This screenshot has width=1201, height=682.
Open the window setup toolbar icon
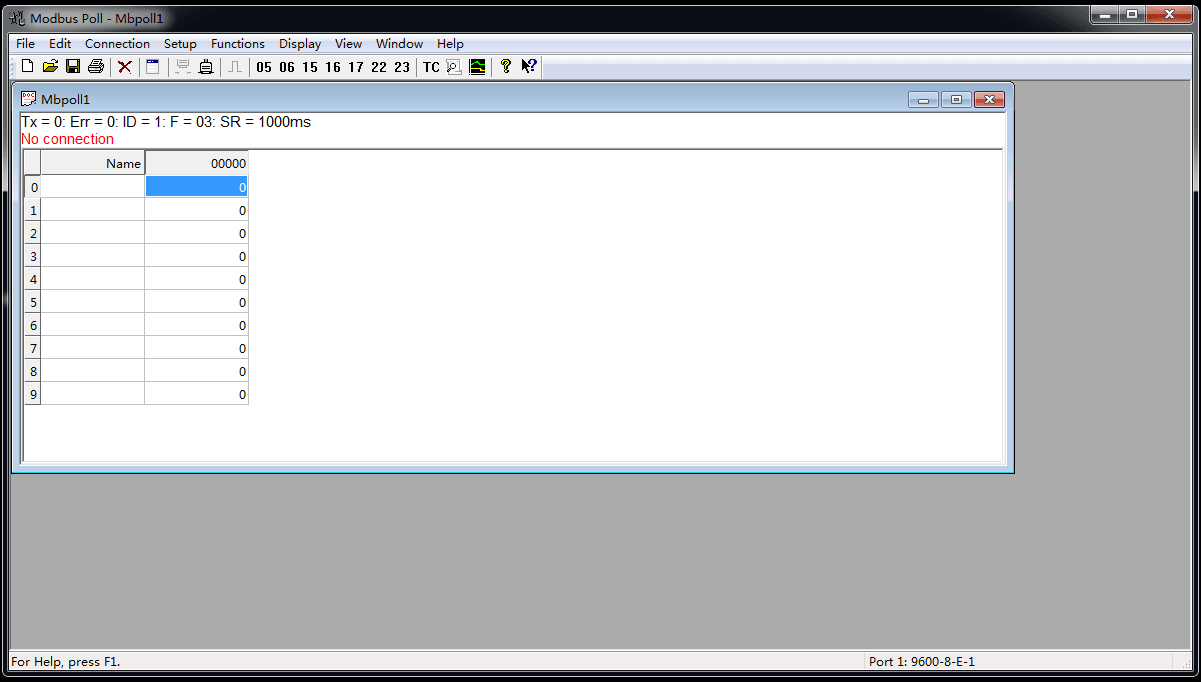(x=153, y=67)
